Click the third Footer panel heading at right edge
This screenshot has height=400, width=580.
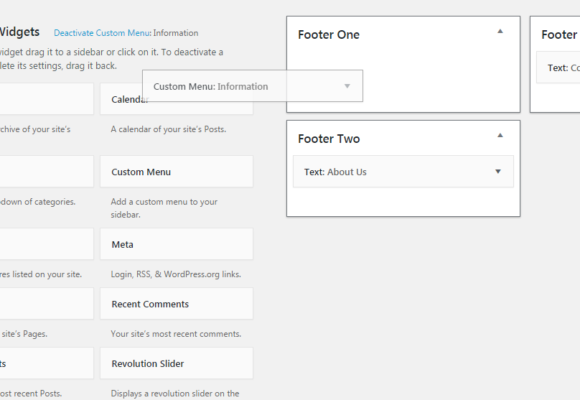point(560,35)
